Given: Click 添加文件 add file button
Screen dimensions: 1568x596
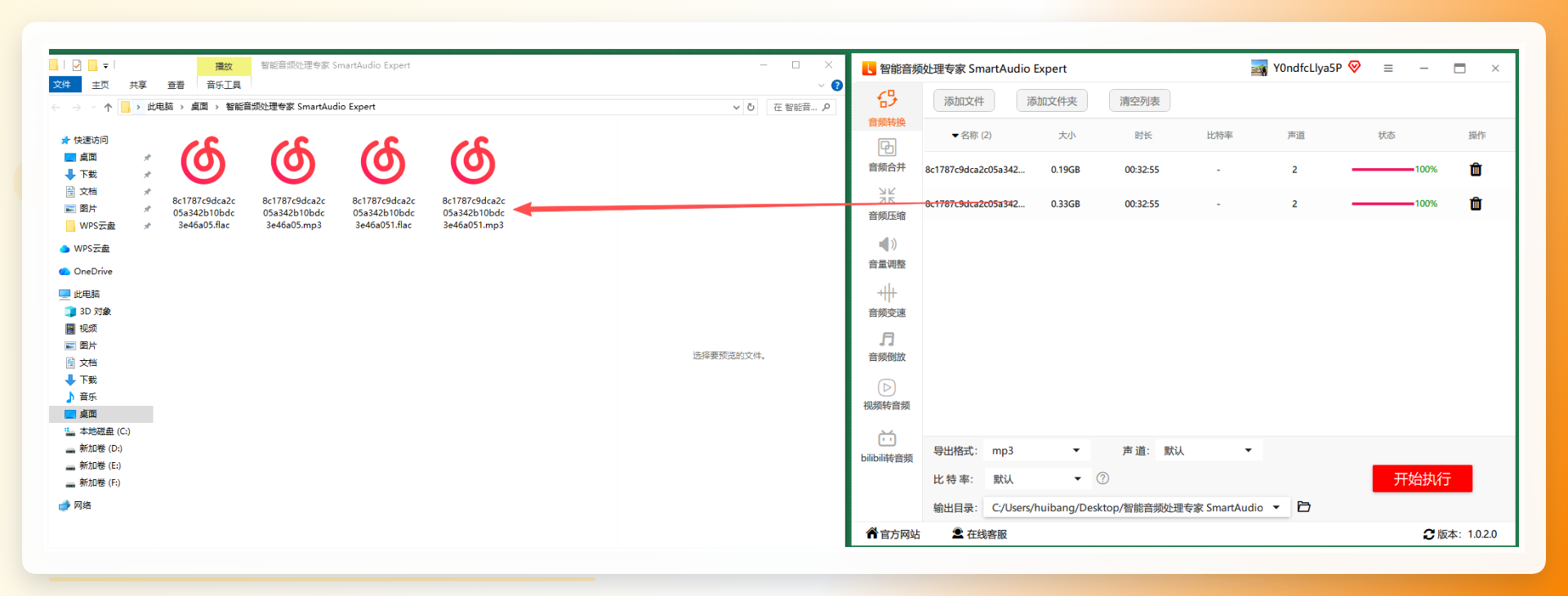Looking at the screenshot, I should pos(964,101).
